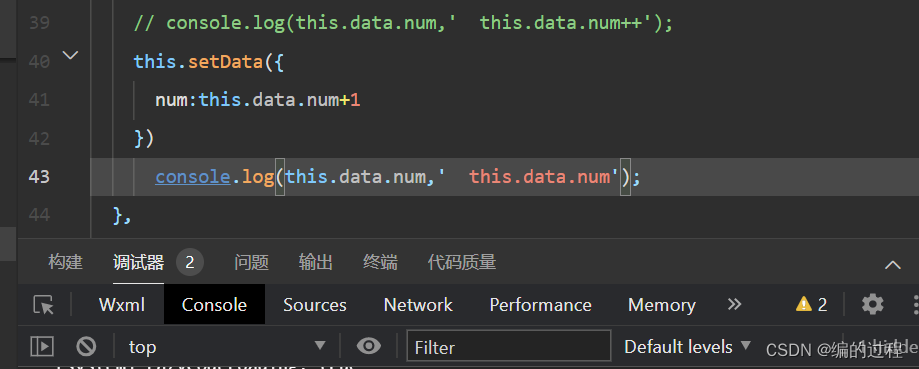The image size is (919, 369).
Task: Open the Performance tab
Action: pyautogui.click(x=540, y=305)
